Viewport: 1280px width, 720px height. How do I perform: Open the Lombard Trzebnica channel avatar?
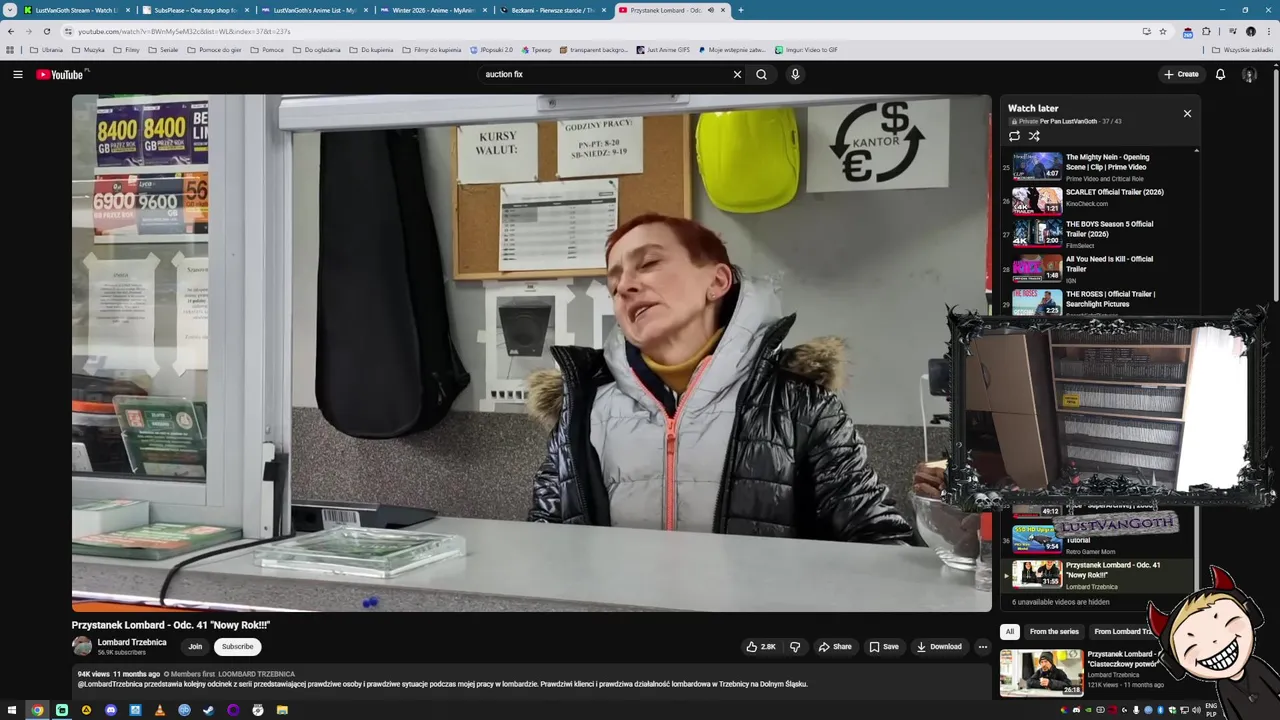pos(82,646)
